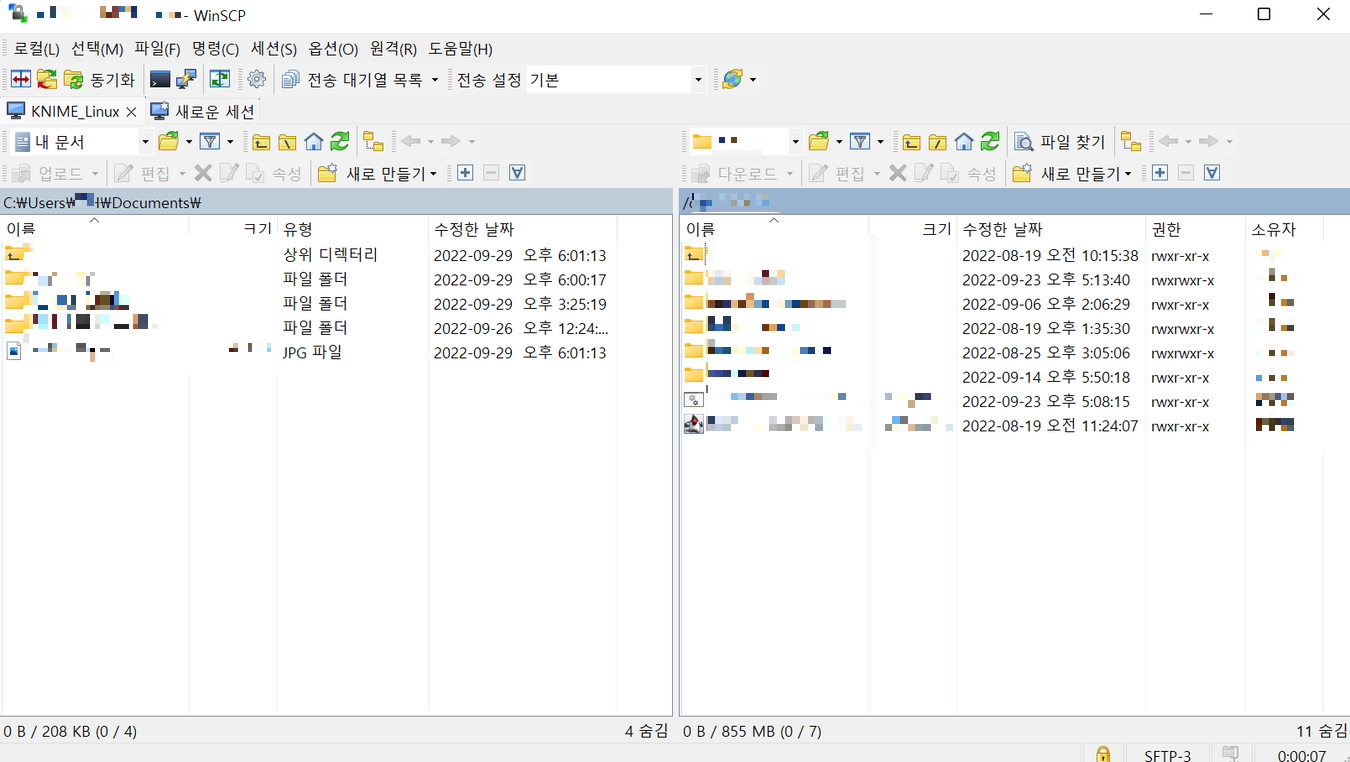
Task: Refresh the local panel file list
Action: pyautogui.click(x=340, y=142)
